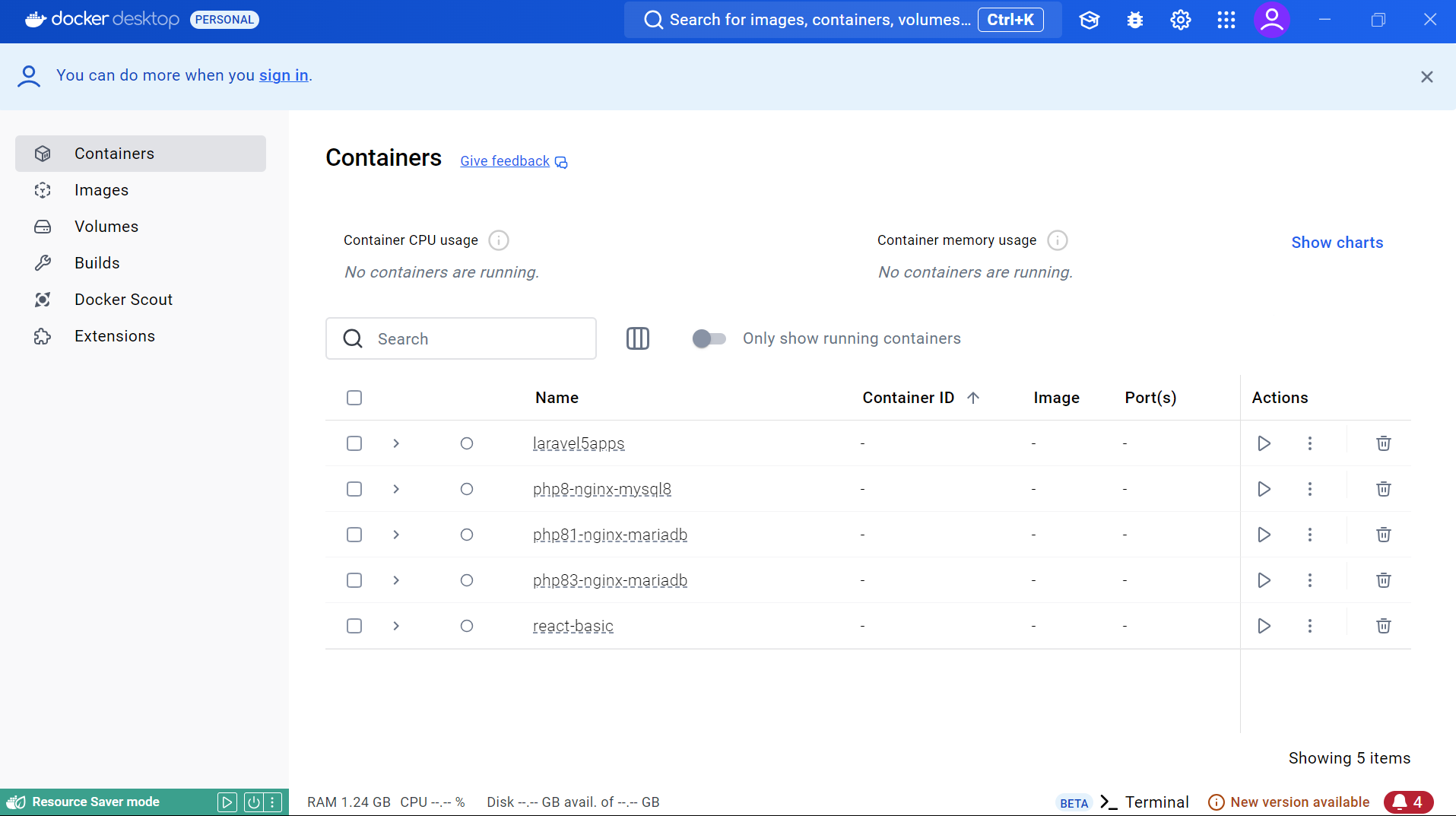Open more actions for php8-nginx-mysql8
This screenshot has height=816, width=1456.
pyautogui.click(x=1310, y=489)
